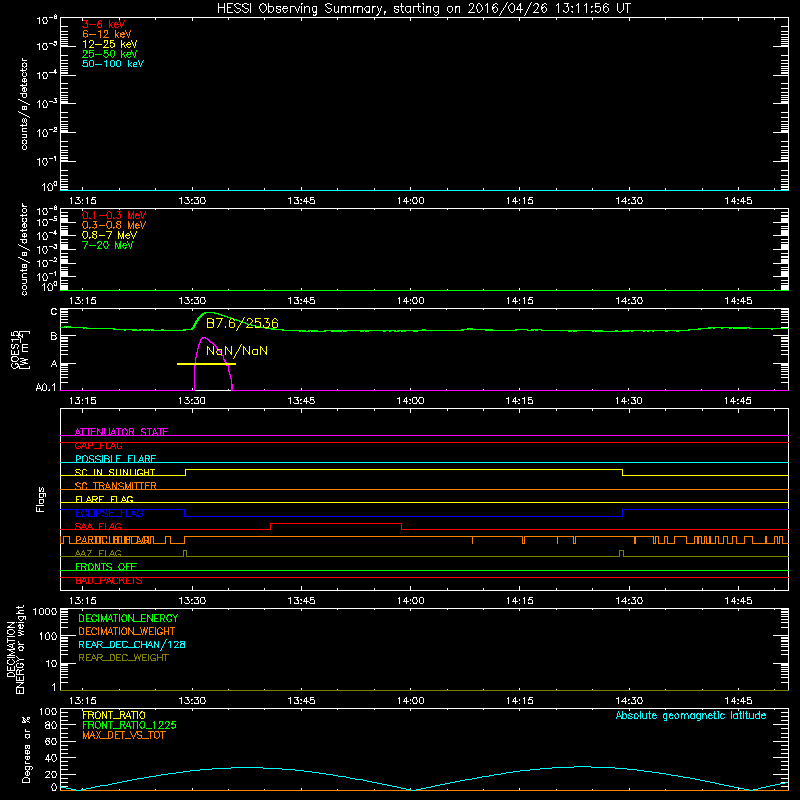Select the POSSIBLE_FLARE flag label
800x800 pixels.
tap(115, 459)
